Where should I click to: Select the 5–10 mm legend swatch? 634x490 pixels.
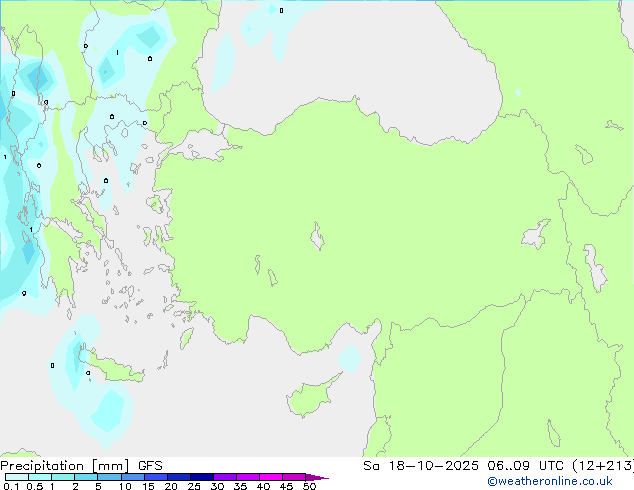(x=109, y=477)
